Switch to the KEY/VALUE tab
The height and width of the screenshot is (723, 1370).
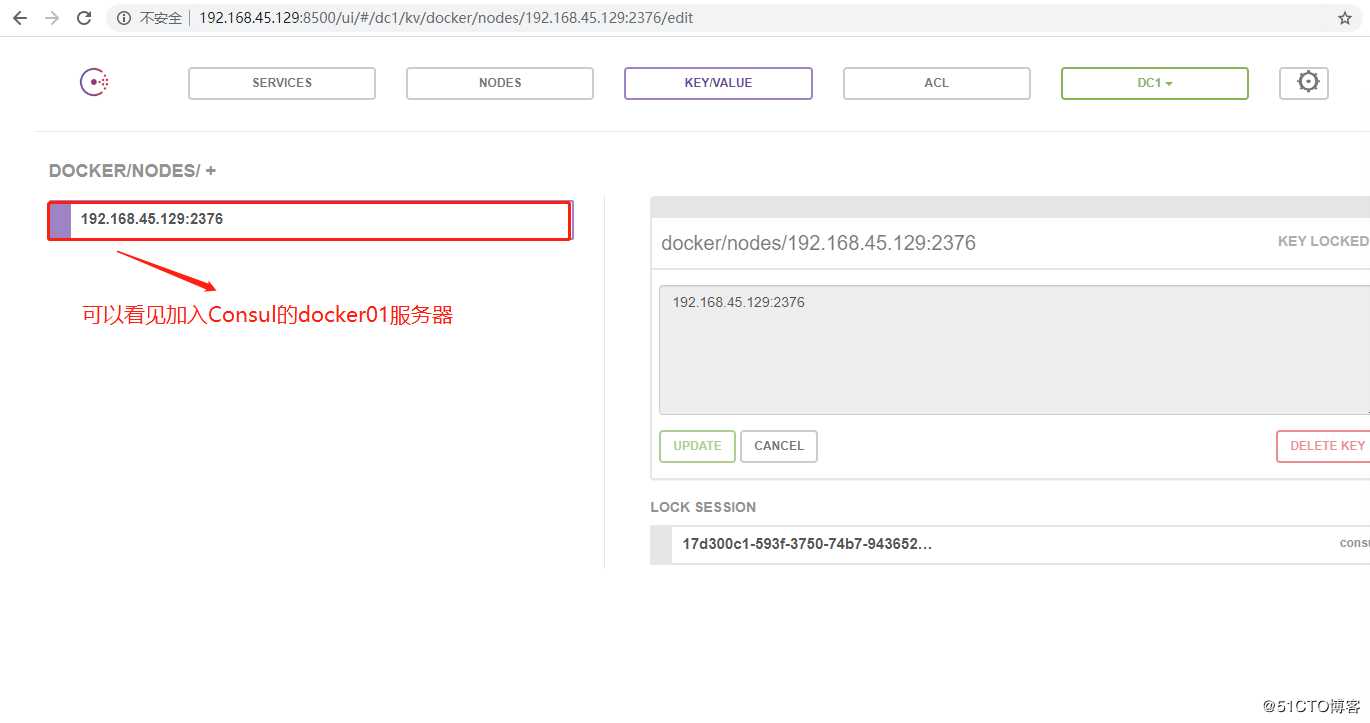[x=718, y=83]
